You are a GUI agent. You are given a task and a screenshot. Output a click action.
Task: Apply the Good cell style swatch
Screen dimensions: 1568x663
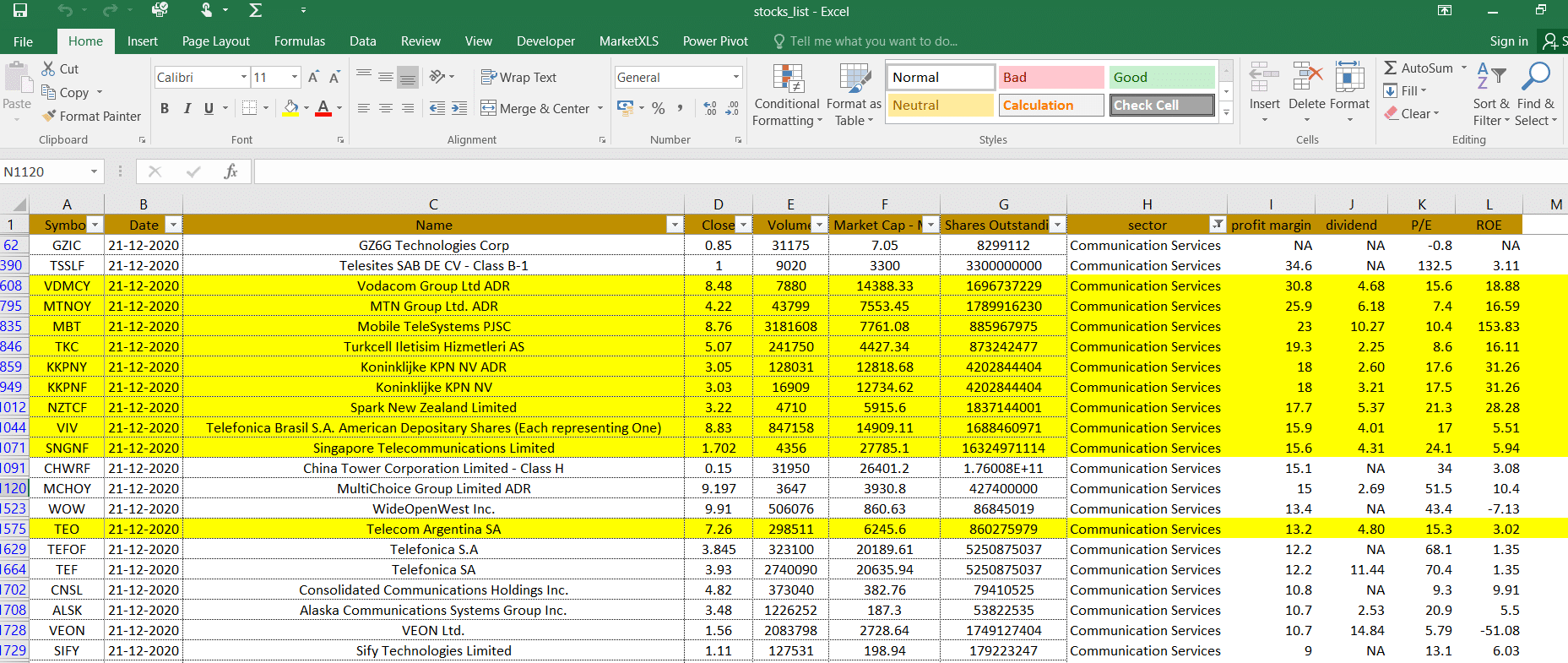coord(1162,77)
